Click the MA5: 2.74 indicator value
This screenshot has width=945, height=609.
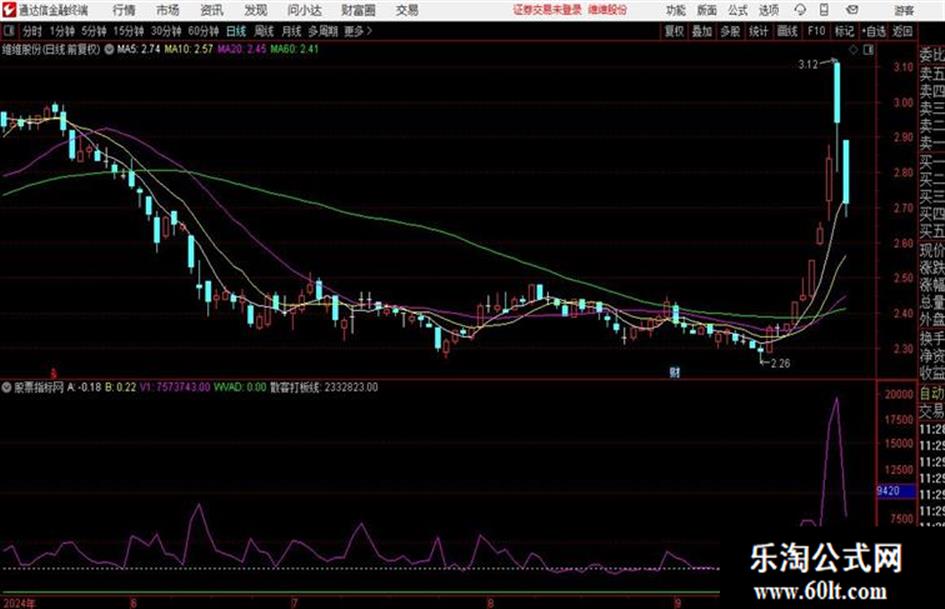(x=139, y=49)
